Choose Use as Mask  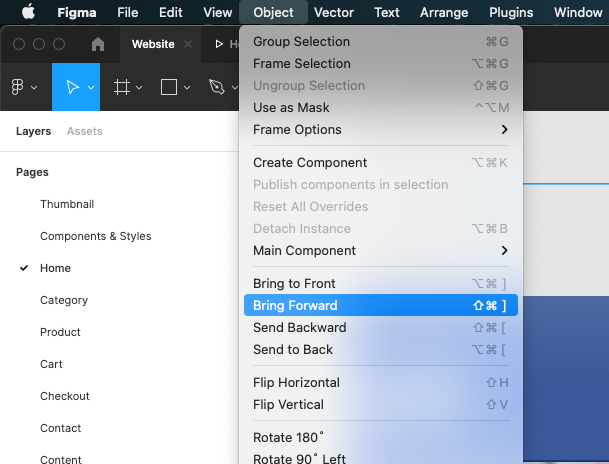coord(381,107)
